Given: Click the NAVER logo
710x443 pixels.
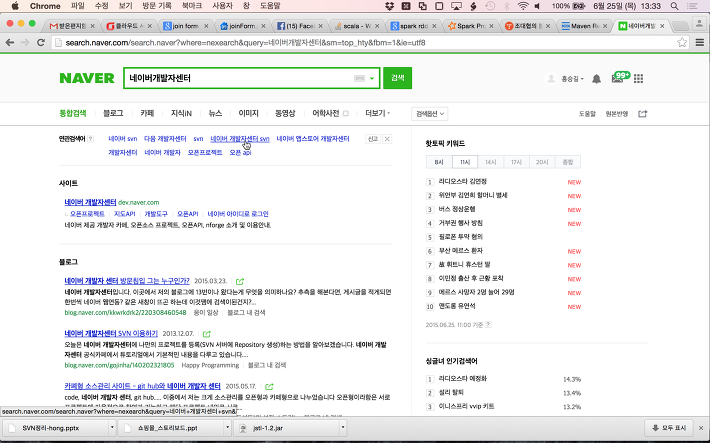Looking at the screenshot, I should (87, 78).
